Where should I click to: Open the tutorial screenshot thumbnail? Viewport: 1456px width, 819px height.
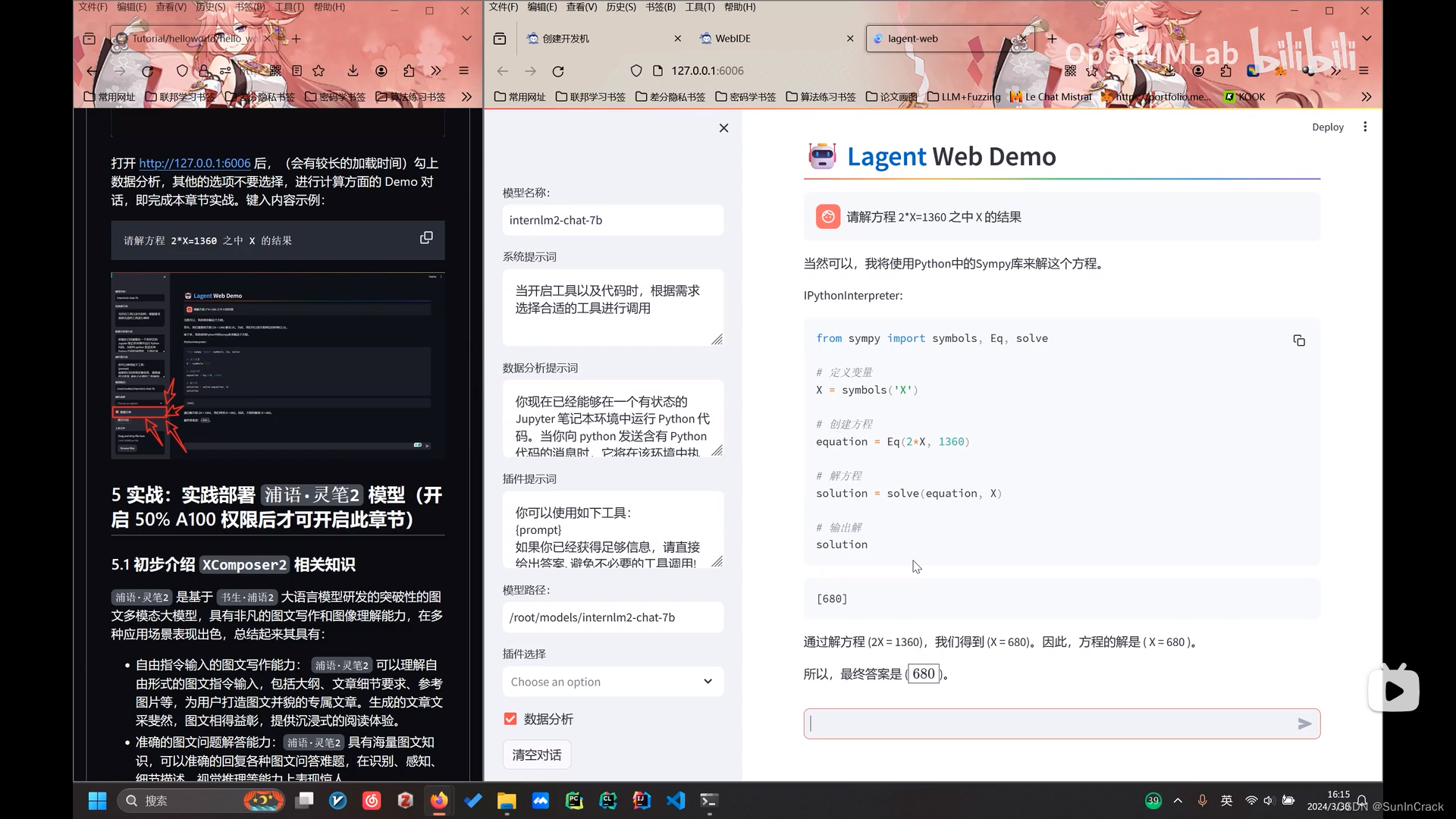(x=278, y=366)
